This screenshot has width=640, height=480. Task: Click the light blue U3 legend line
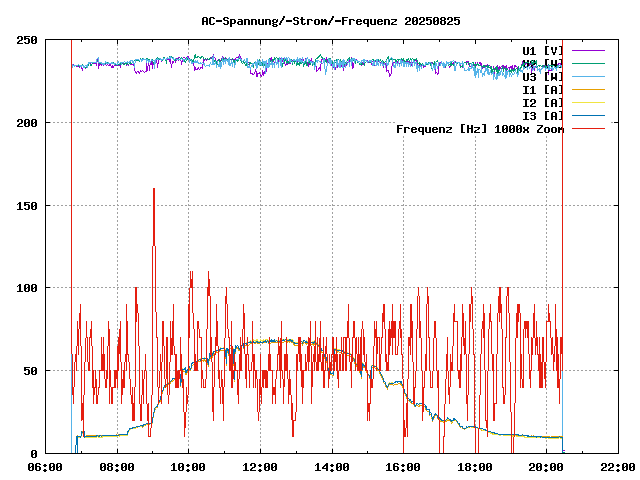coord(587,76)
